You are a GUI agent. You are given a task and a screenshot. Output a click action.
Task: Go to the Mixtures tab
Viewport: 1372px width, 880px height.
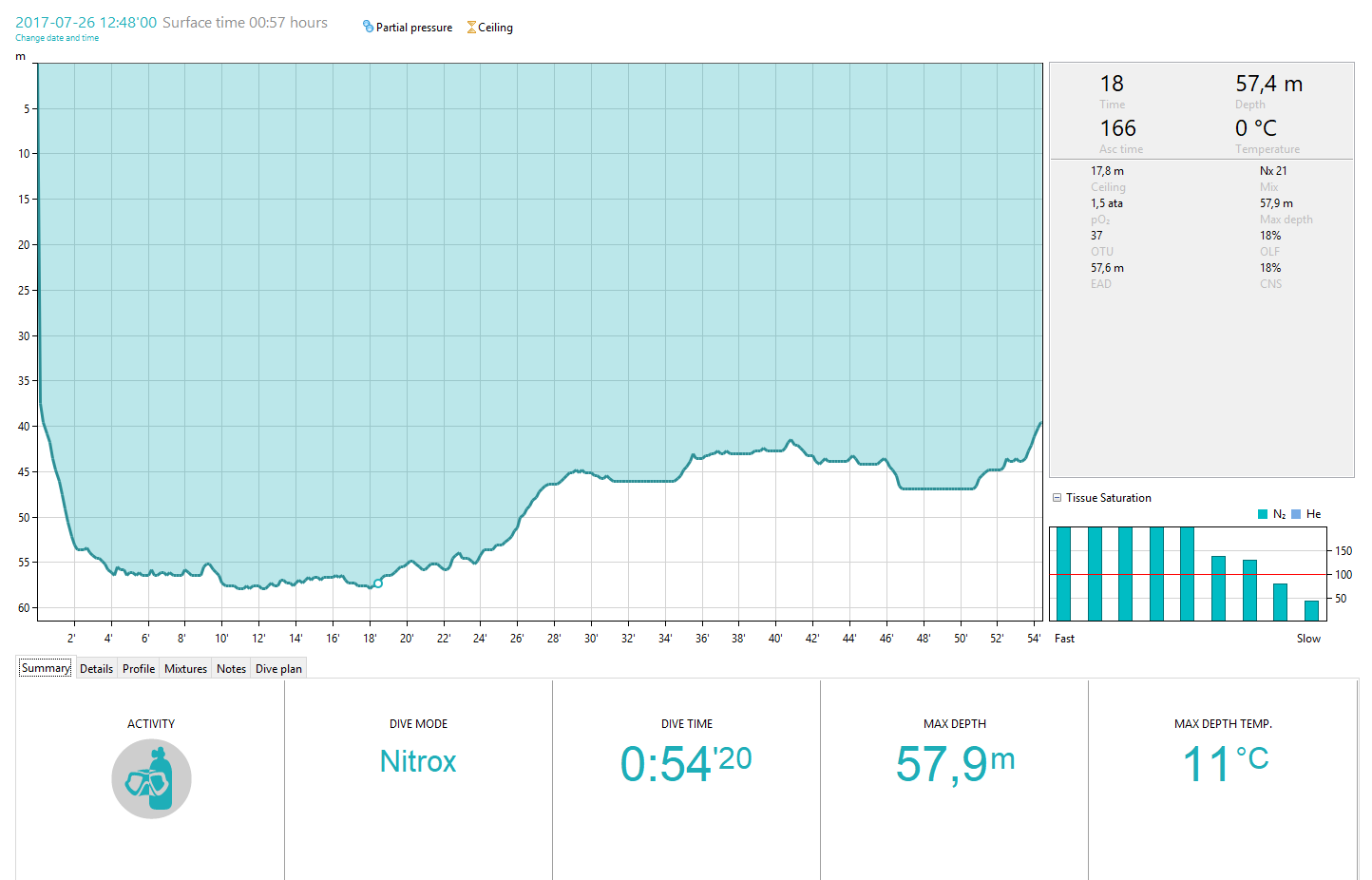coord(185,669)
